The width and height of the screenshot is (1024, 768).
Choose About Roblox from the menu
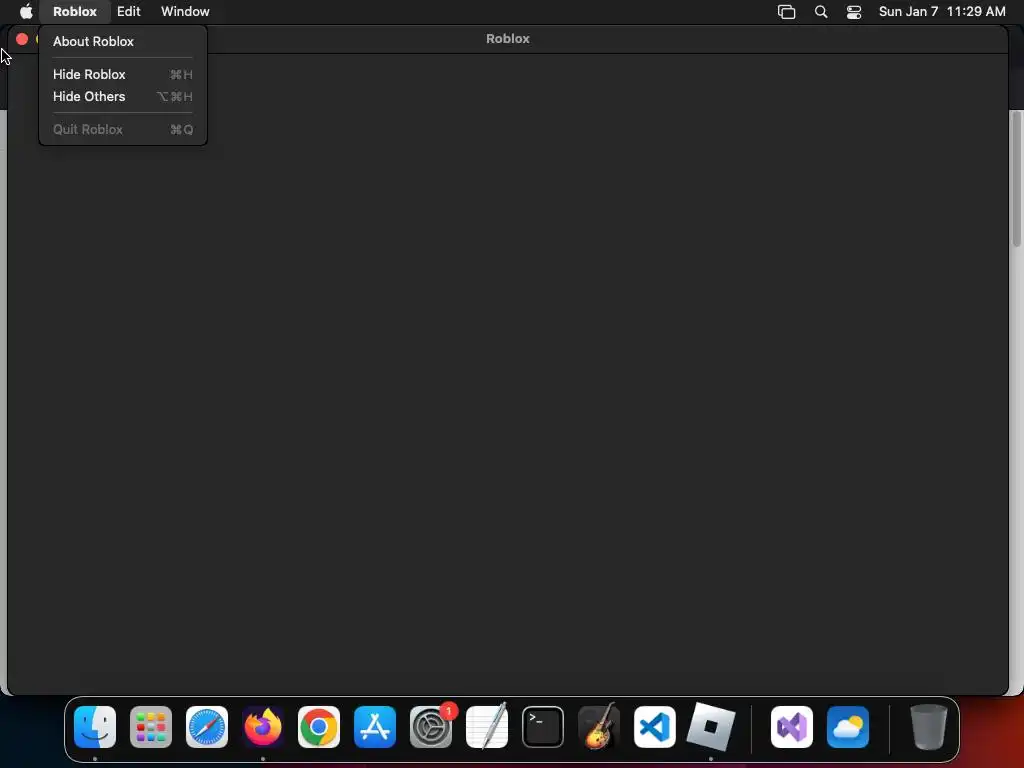tap(123, 41)
